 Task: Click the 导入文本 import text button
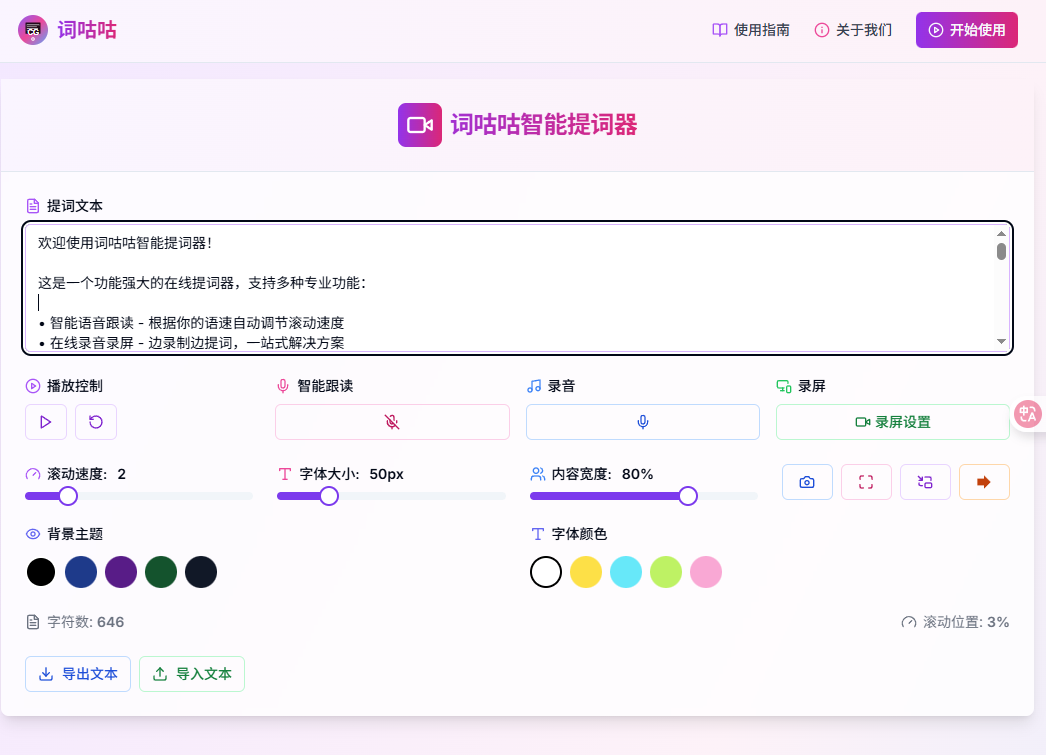pos(192,673)
